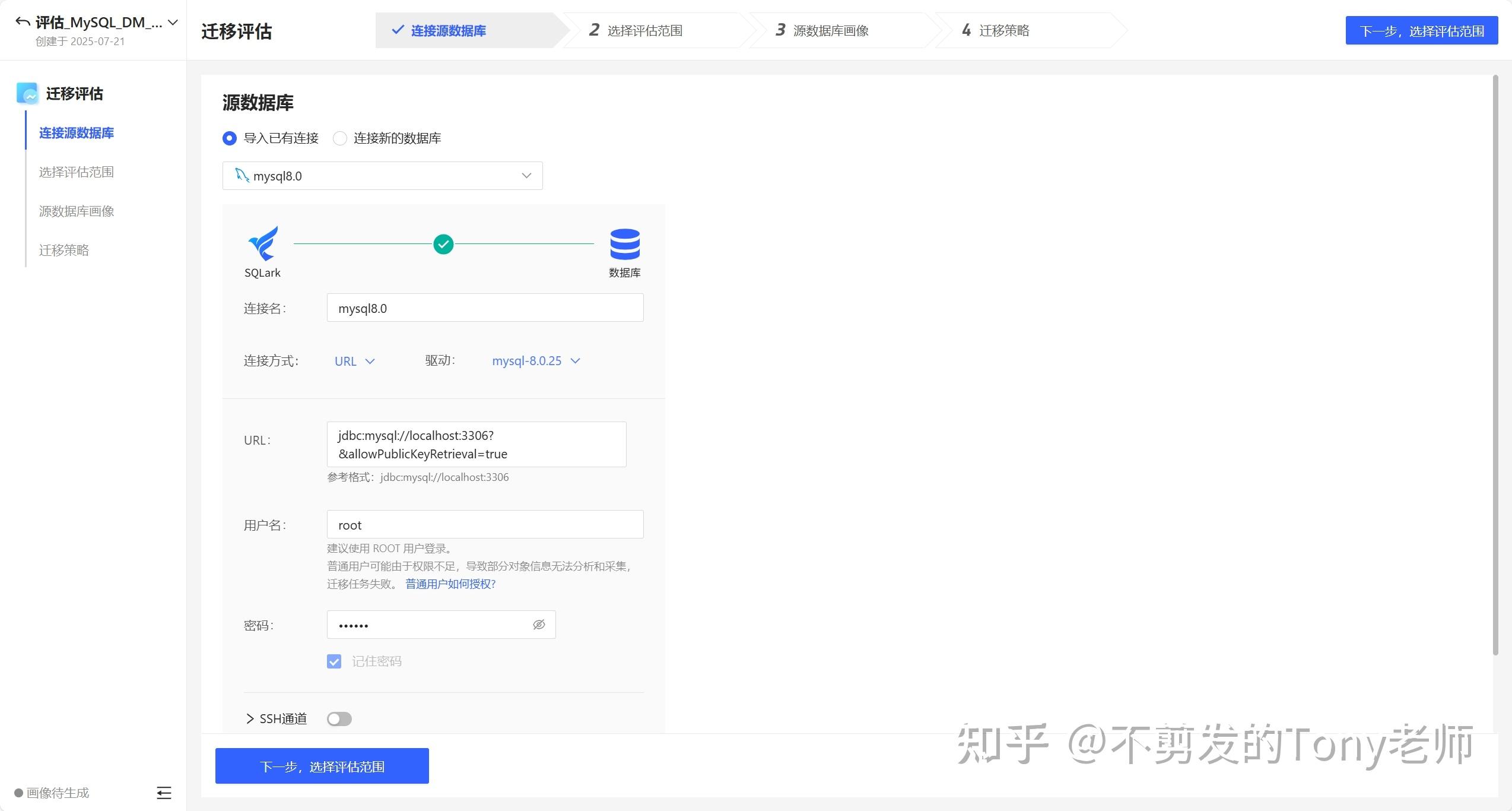Click the SQLark bird logo icon
1512x811 pixels.
pyautogui.click(x=263, y=243)
